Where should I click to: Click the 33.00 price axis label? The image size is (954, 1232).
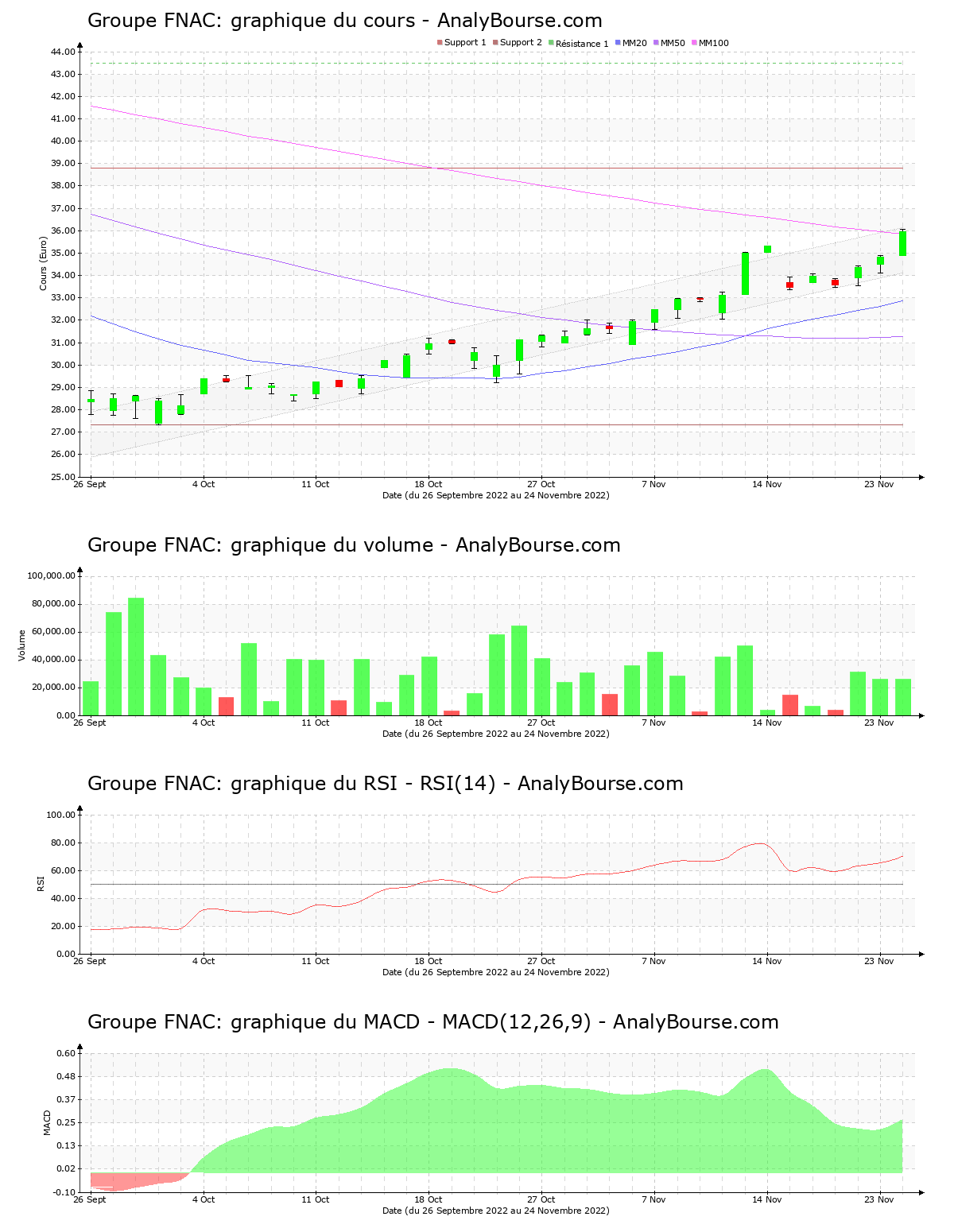pos(63,297)
